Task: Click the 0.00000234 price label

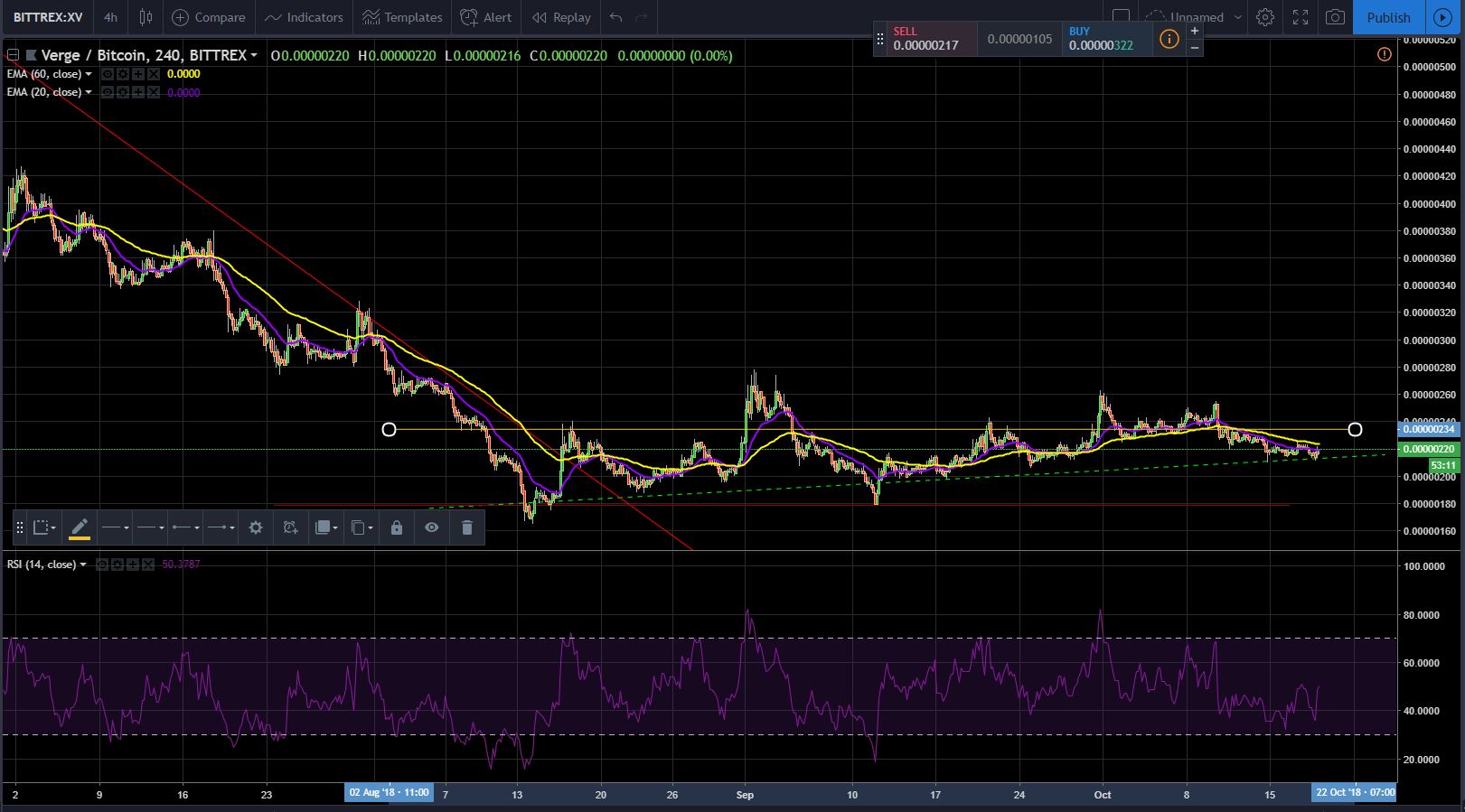Action: tap(1428, 427)
